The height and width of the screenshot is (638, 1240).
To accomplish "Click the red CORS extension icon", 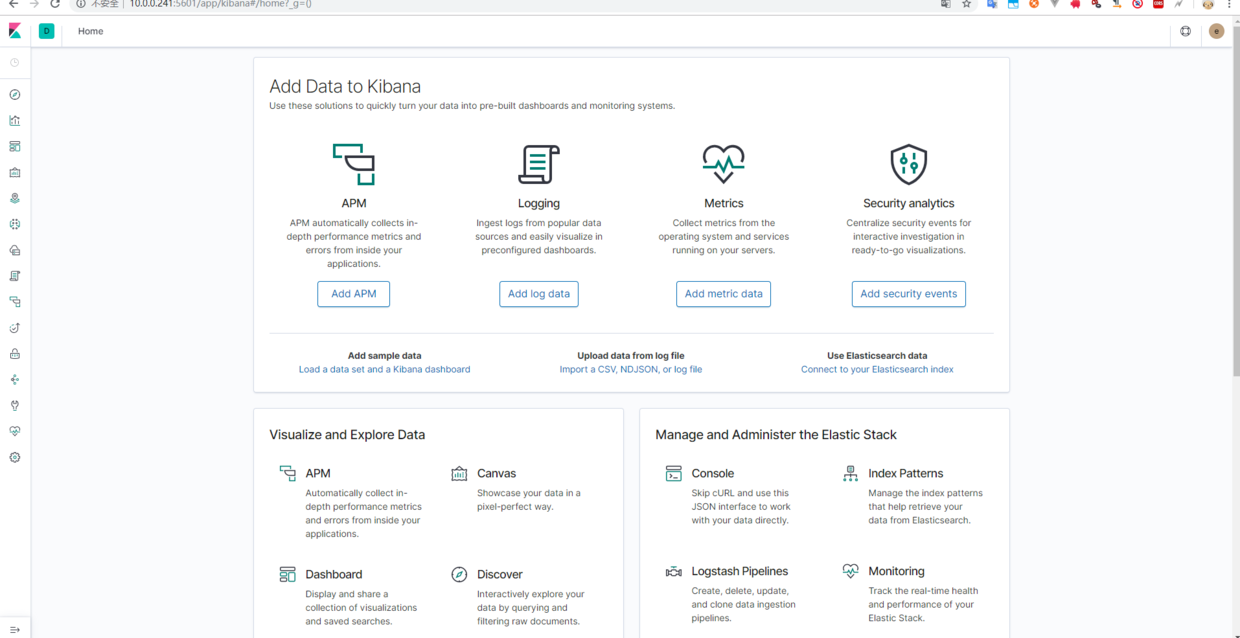I will click(1158, 4).
